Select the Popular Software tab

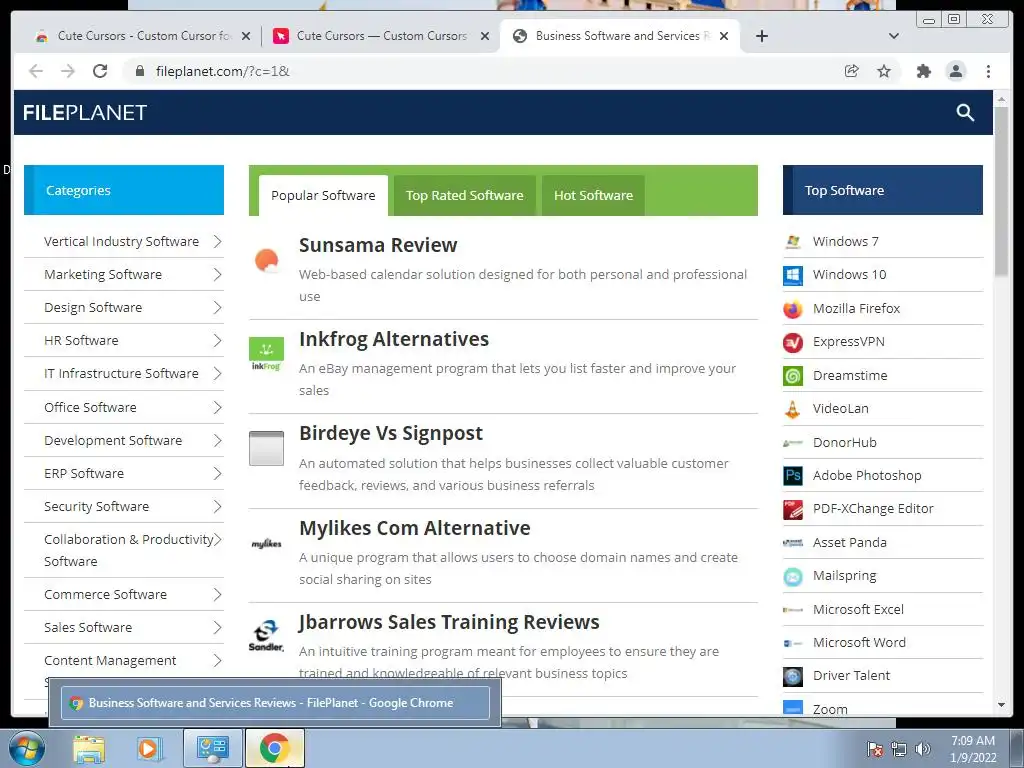pyautogui.click(x=323, y=195)
